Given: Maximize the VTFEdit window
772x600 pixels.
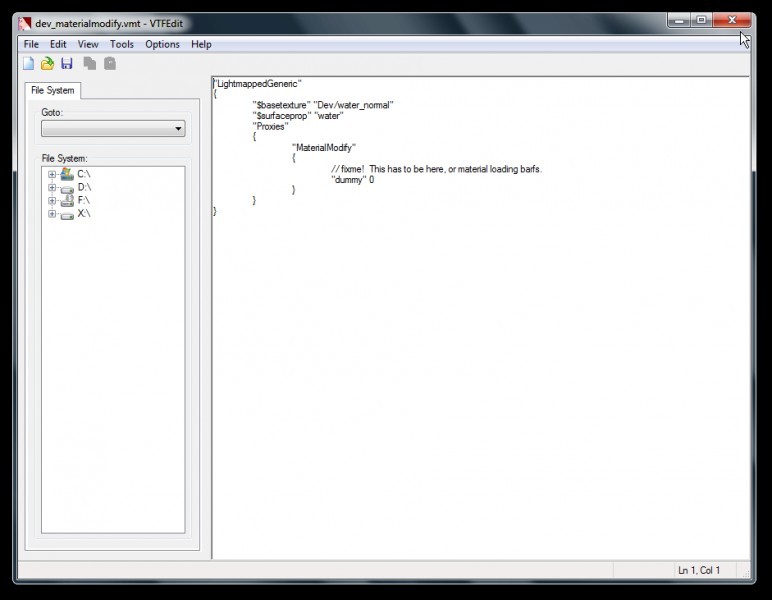Looking at the screenshot, I should [702, 20].
